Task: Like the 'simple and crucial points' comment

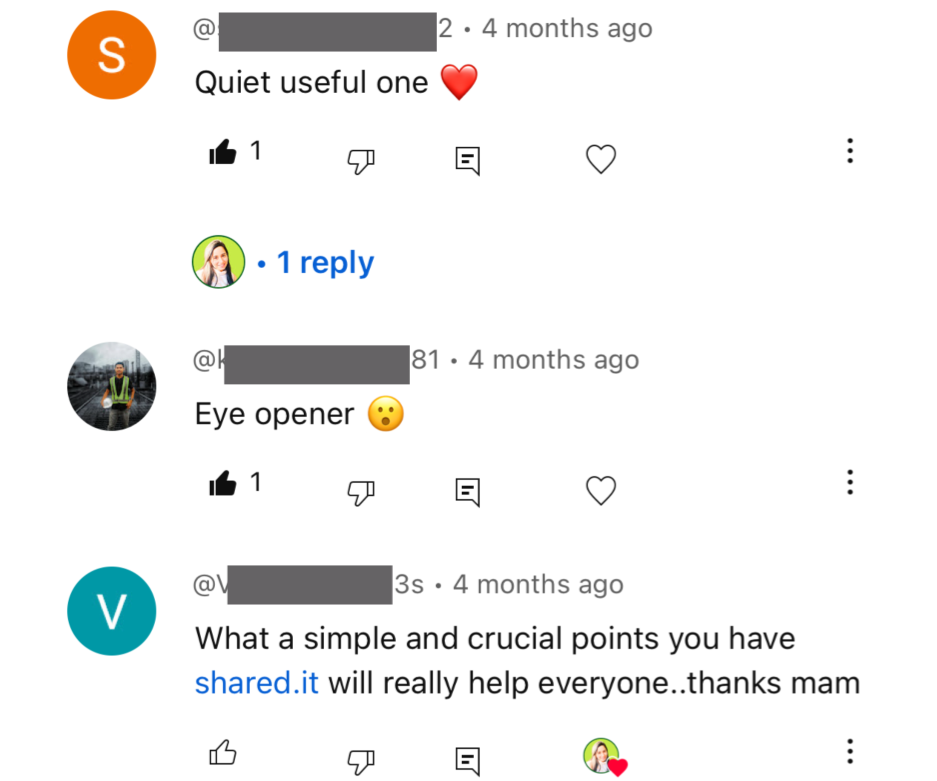Action: (223, 753)
